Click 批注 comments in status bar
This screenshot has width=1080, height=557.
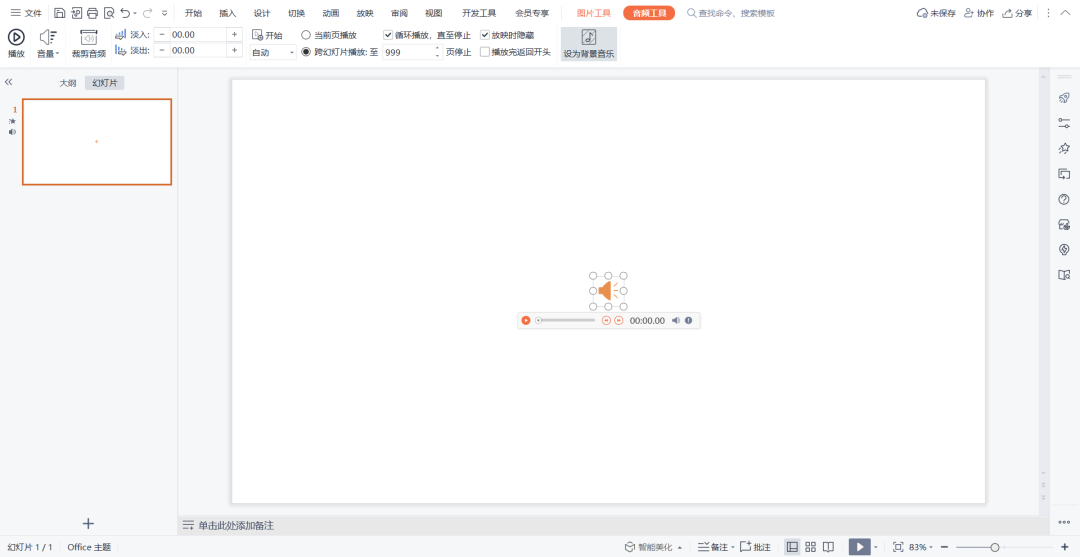(754, 547)
